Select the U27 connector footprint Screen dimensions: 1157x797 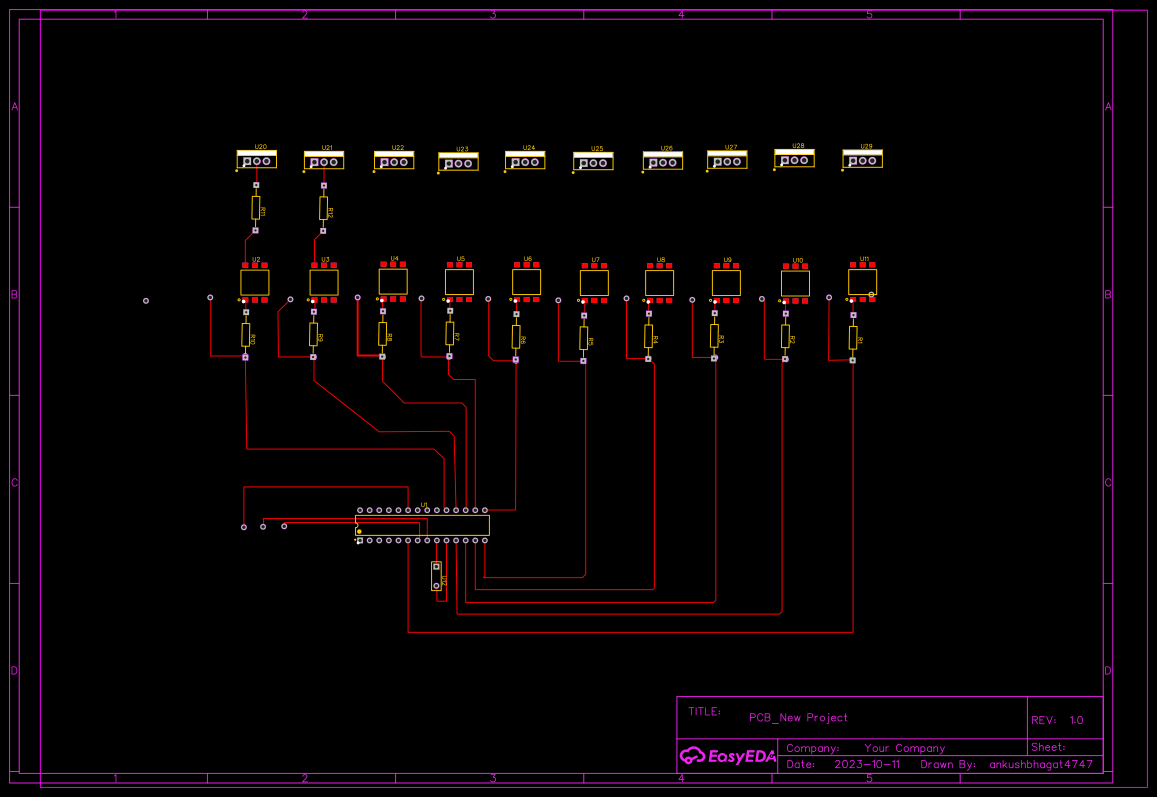[727, 159]
